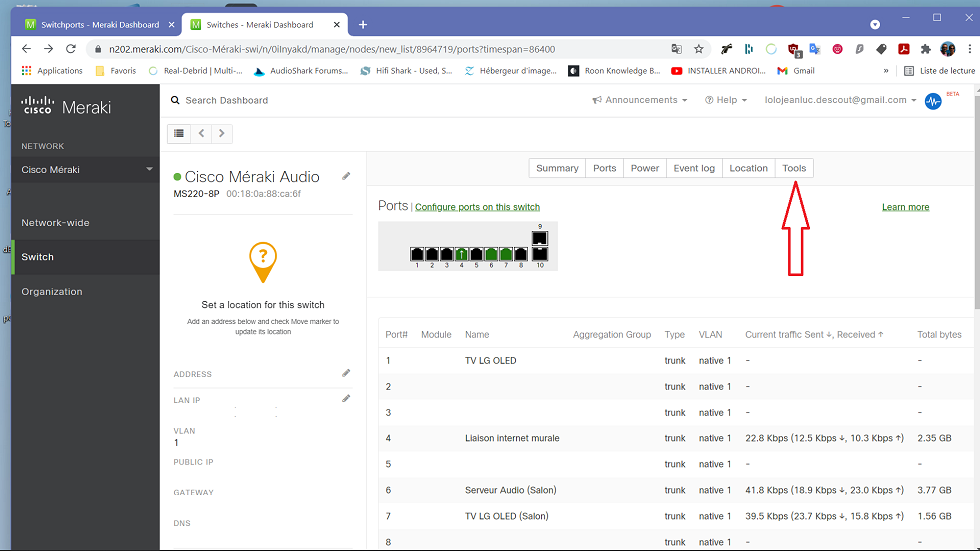Open the blue BETA pulse icon
This screenshot has width=980, height=551.
(932, 101)
